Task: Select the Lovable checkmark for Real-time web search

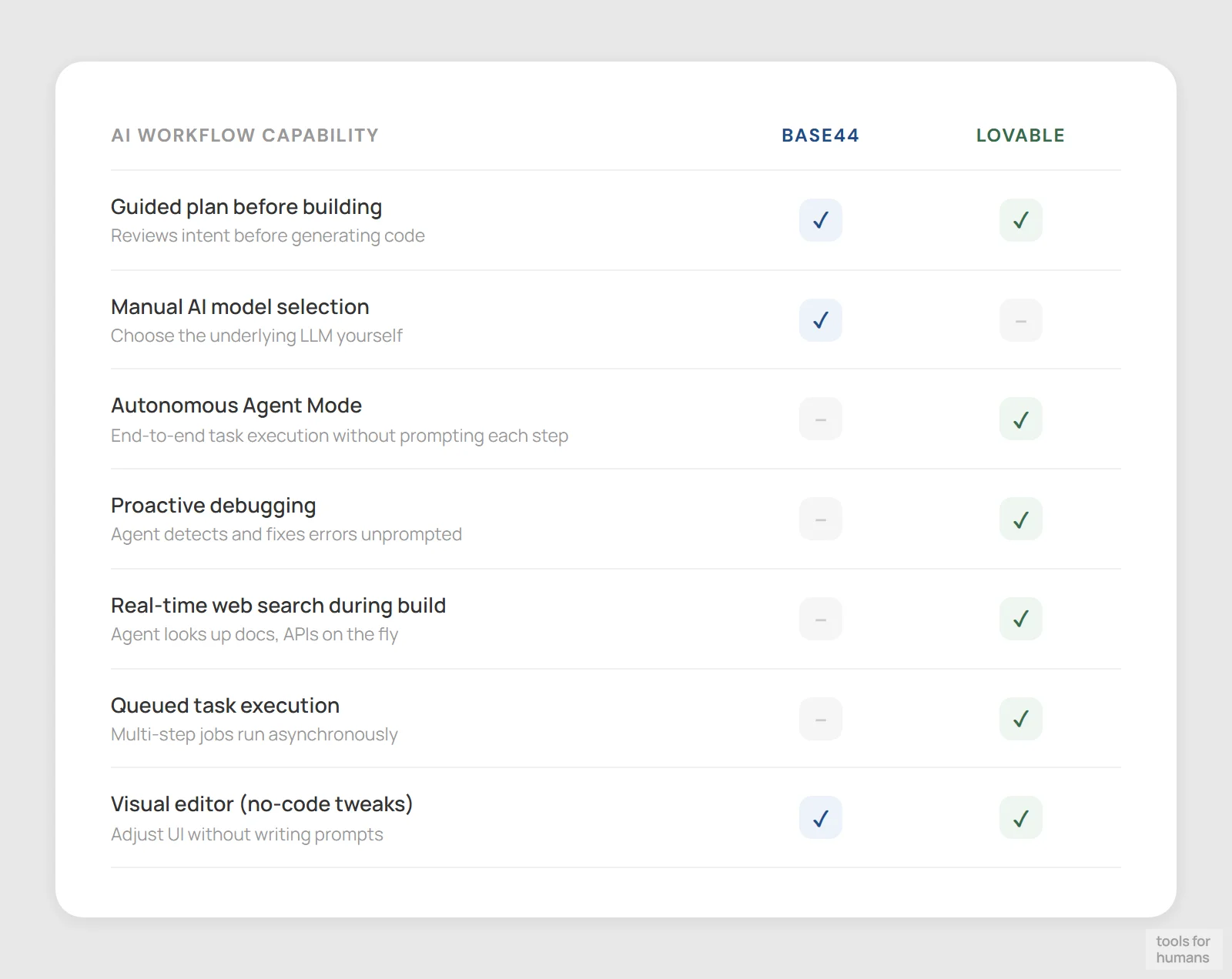Action: [1020, 618]
